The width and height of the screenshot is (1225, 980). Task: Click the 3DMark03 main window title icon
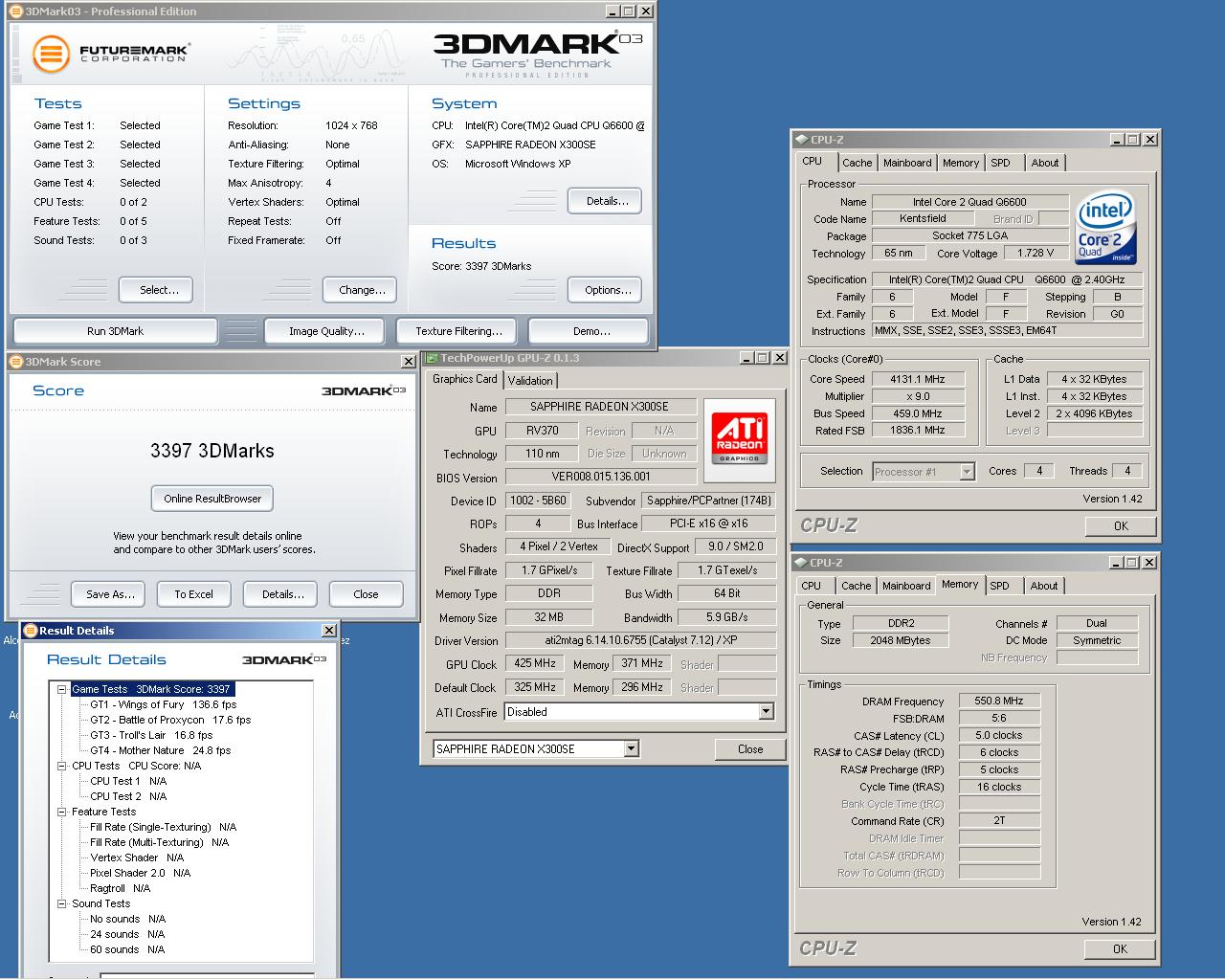pos(16,11)
